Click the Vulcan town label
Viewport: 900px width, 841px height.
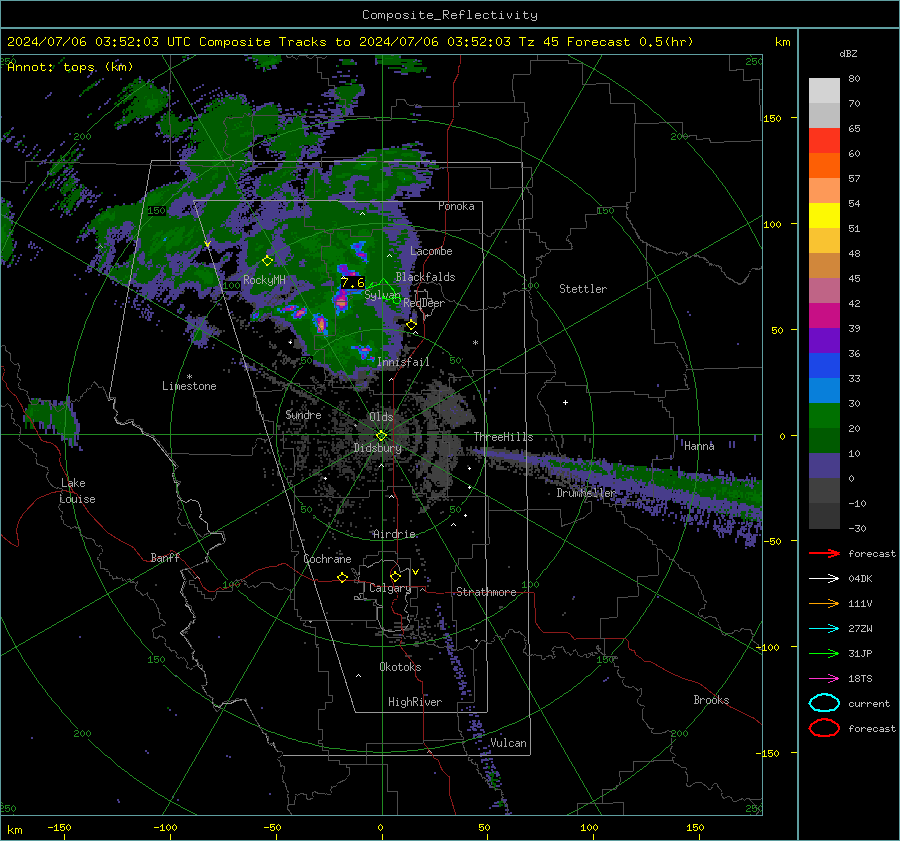(x=508, y=743)
